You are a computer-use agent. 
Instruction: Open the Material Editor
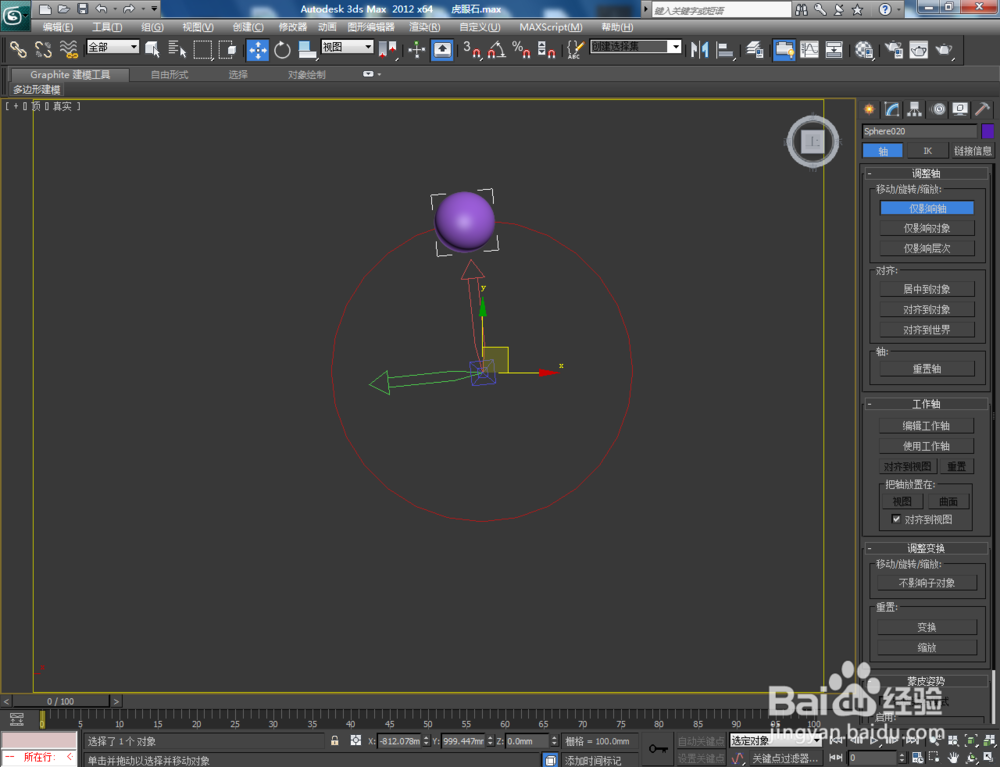(x=864, y=49)
